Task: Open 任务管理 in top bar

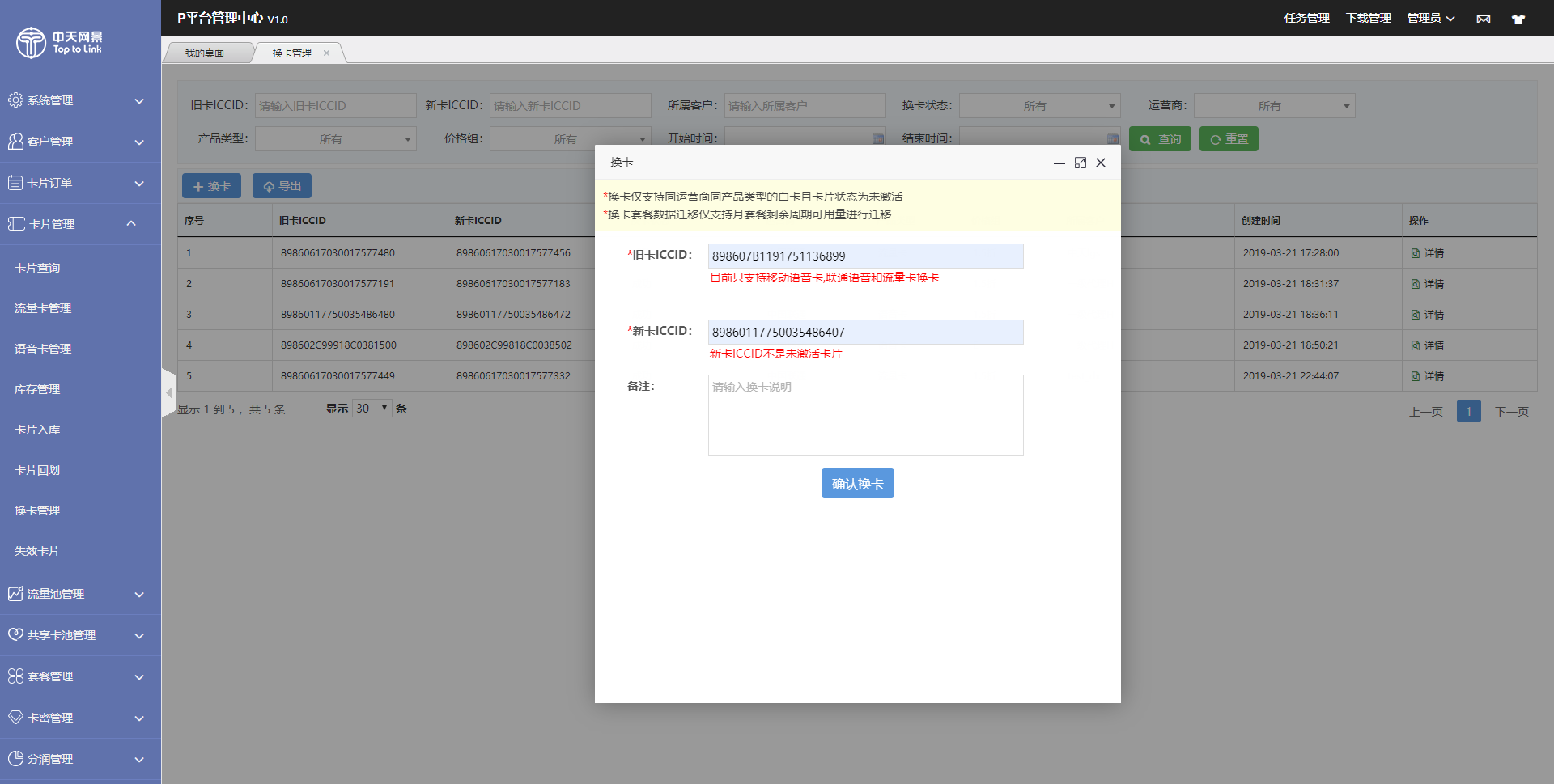Action: pos(1307,18)
